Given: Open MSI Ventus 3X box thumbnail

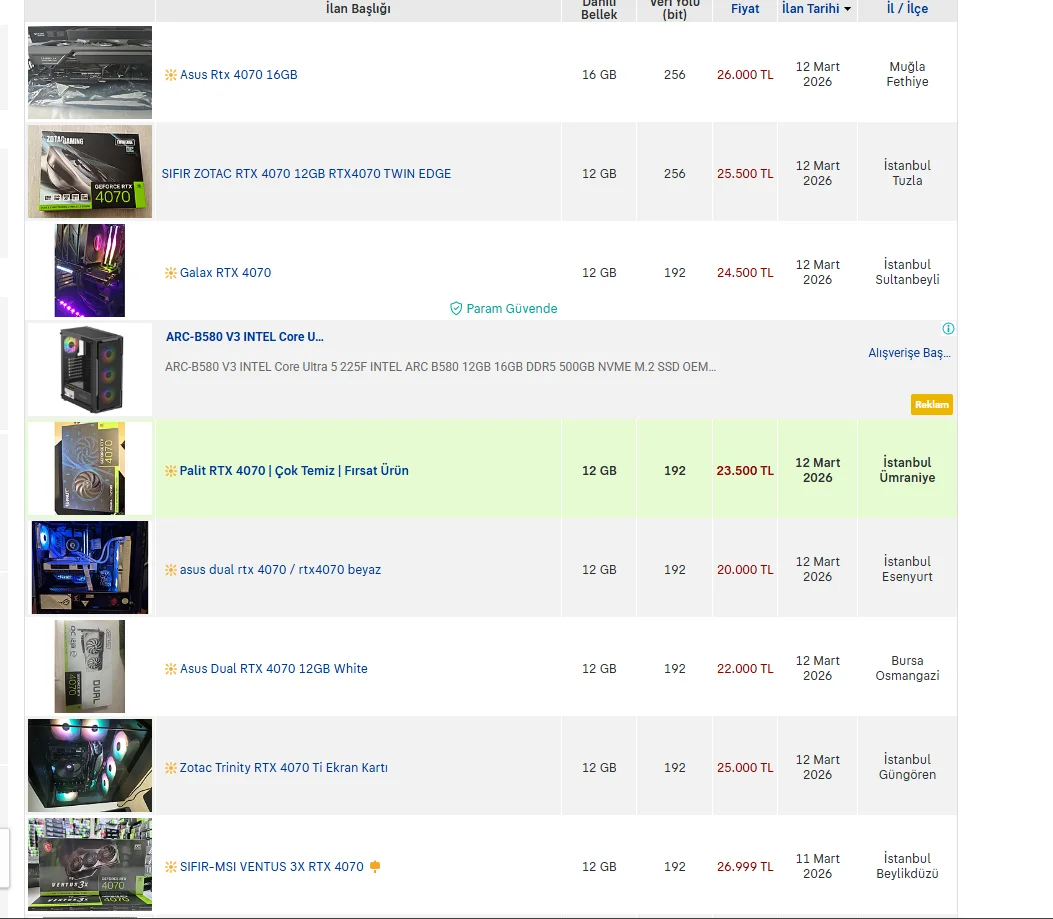Looking at the screenshot, I should (x=90, y=865).
